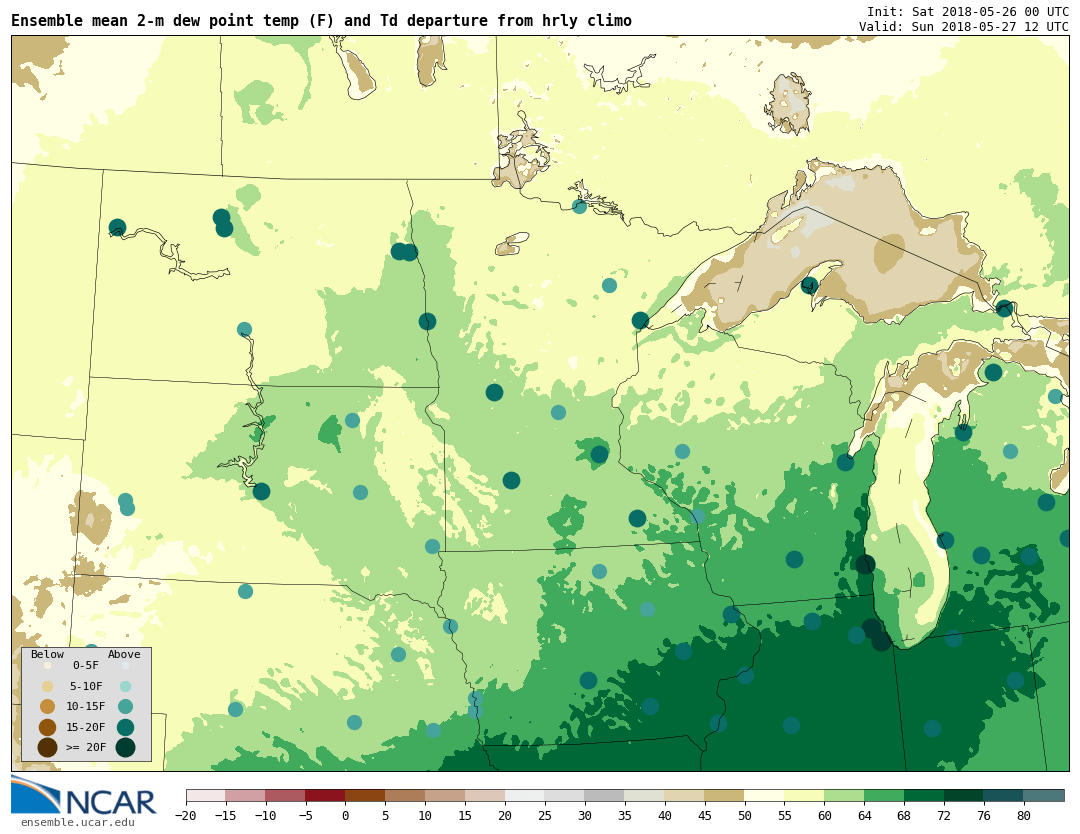The width and height of the screenshot is (1080, 834).
Task: Click the '10-15F' legend label
Action: 86,707
